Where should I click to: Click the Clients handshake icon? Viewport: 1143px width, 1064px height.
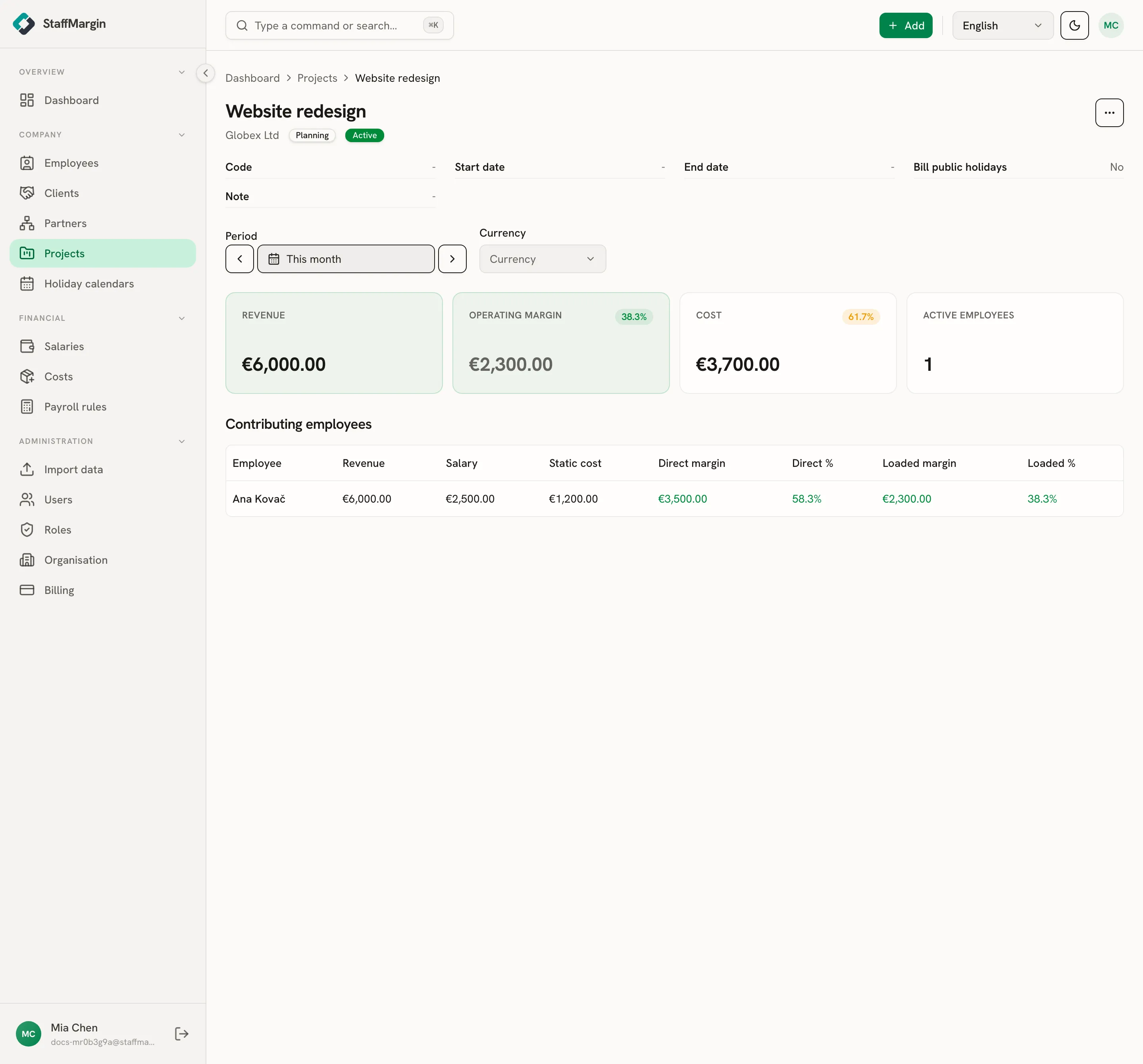(x=27, y=193)
